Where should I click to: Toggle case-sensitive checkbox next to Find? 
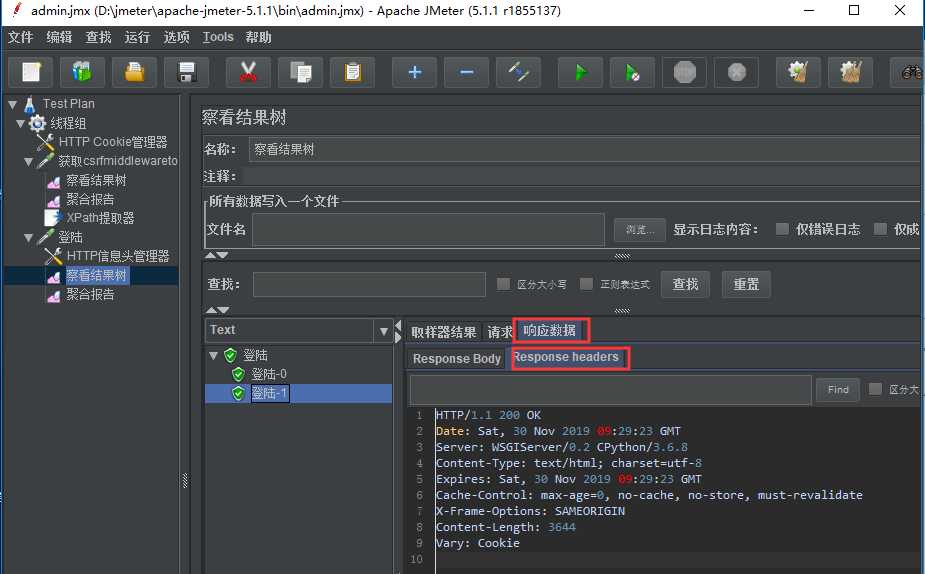coord(875,389)
